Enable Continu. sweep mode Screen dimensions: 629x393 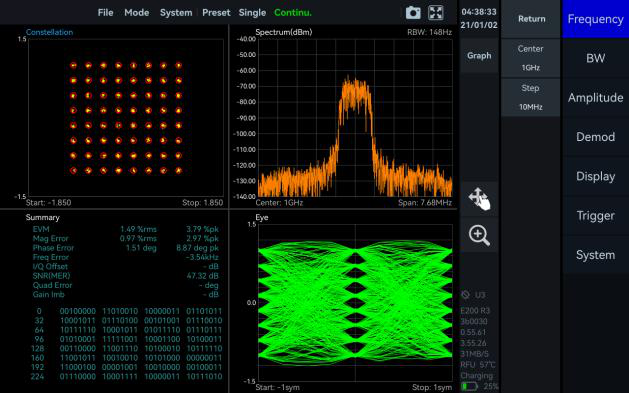tap(293, 13)
